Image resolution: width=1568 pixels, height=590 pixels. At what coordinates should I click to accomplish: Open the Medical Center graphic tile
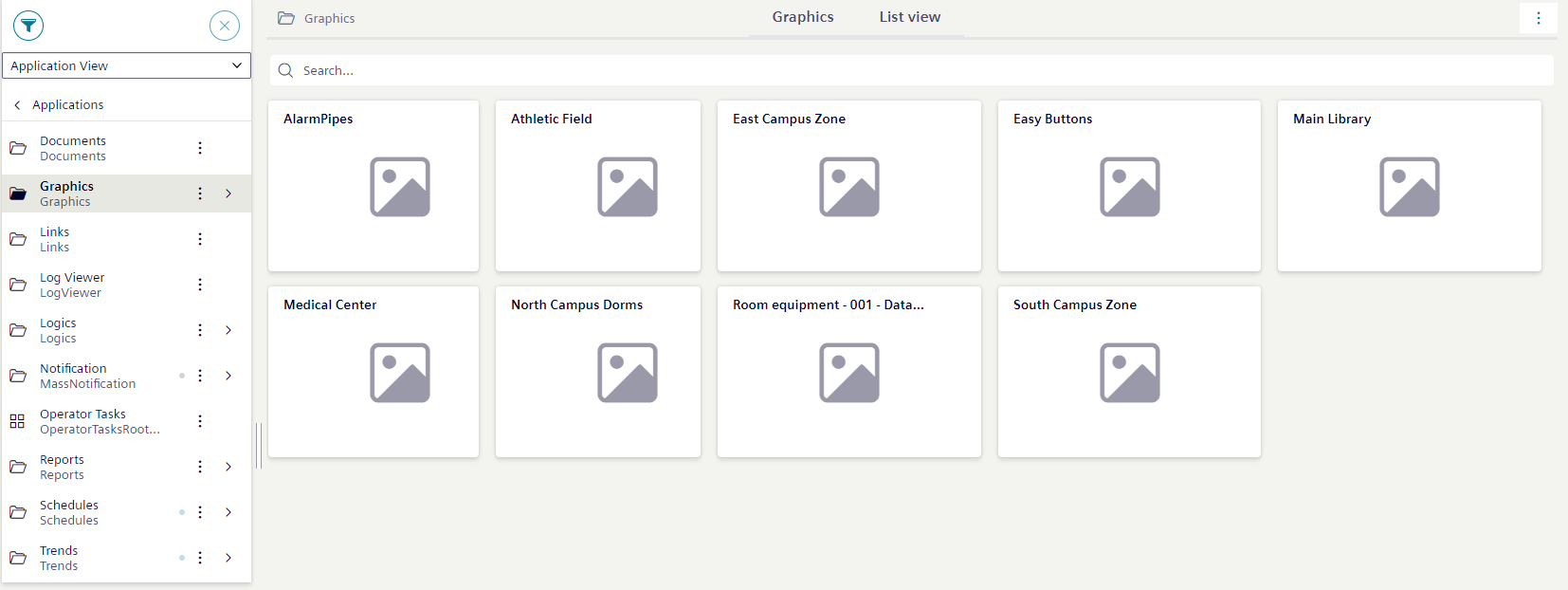point(374,372)
